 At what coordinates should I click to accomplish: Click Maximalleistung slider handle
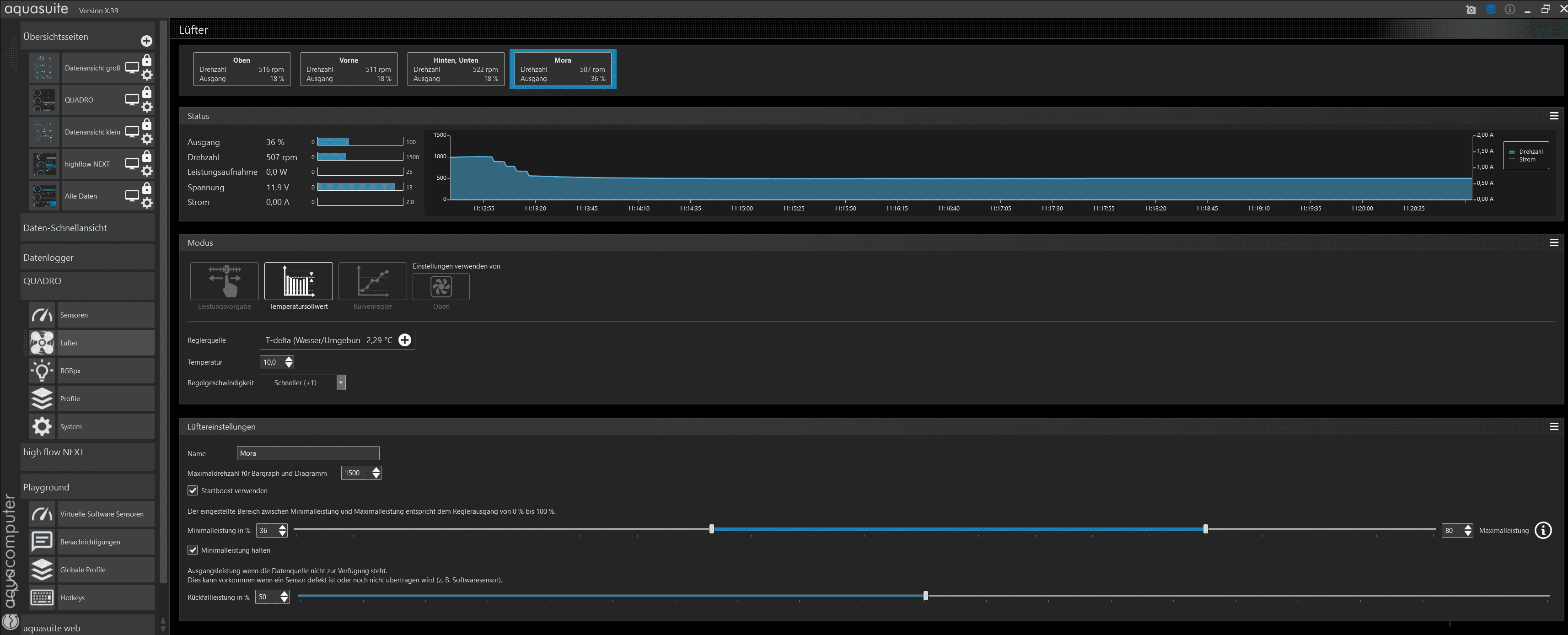click(1206, 529)
